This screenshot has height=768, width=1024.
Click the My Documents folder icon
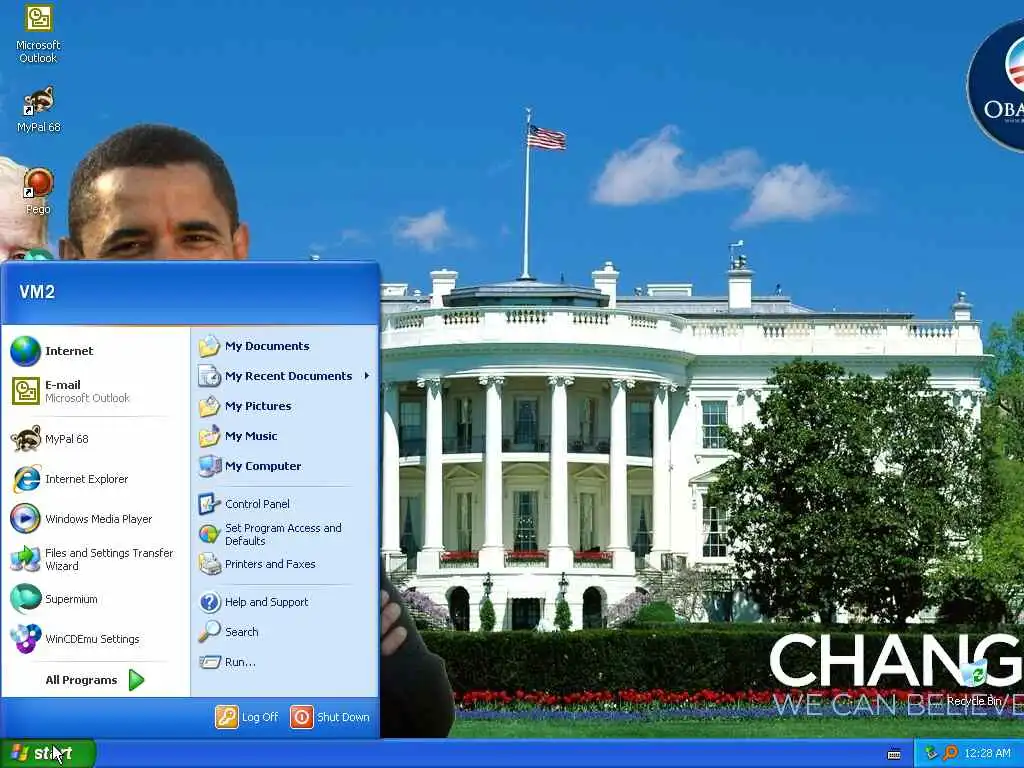pos(209,345)
